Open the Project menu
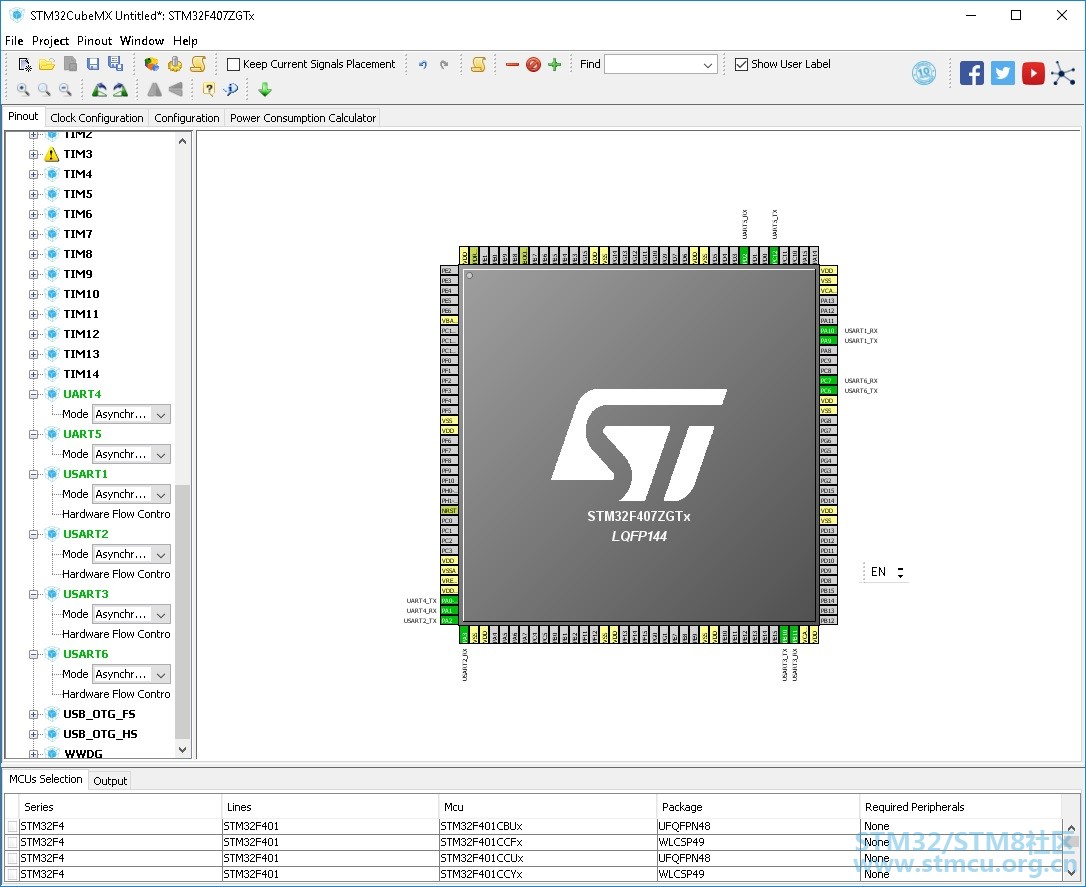 pos(51,41)
